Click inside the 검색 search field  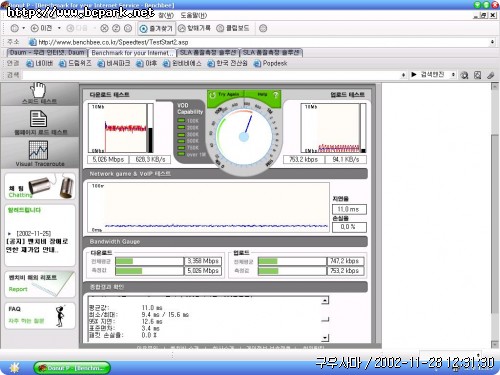(x=211, y=75)
